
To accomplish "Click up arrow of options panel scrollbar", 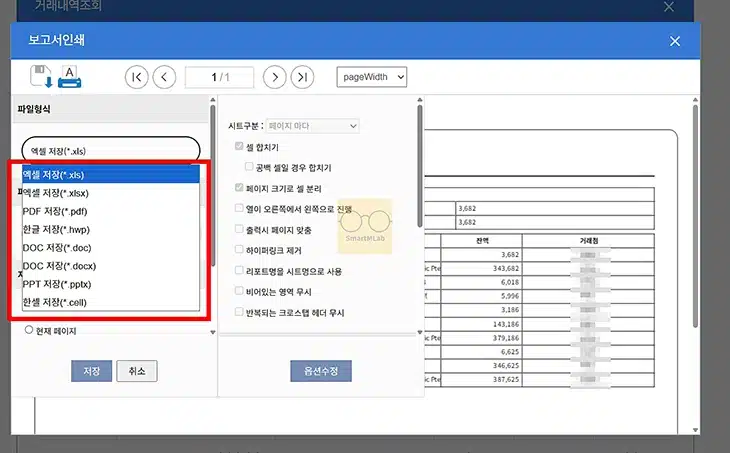I will point(419,100).
